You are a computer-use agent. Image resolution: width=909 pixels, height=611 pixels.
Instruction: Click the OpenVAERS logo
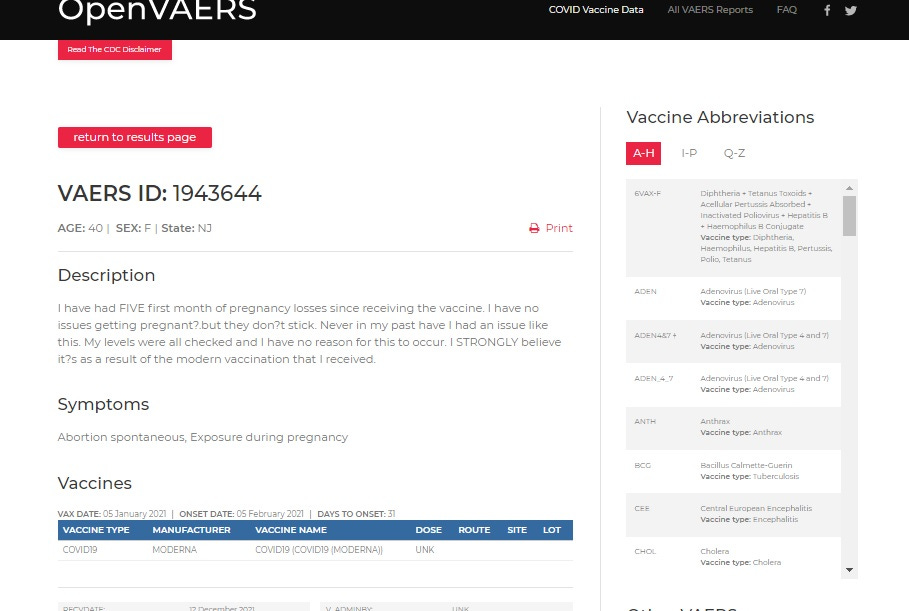(157, 10)
